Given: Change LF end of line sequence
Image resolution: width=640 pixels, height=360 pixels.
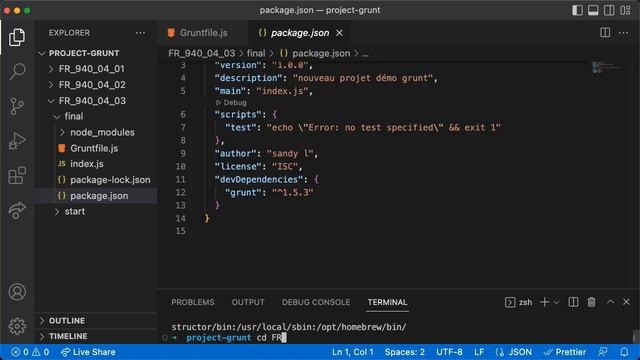Looking at the screenshot, I should click(479, 352).
